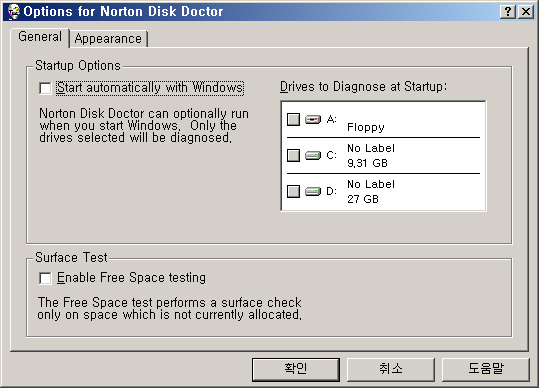Select the No Label 9.31 GB drive entry
The image size is (539, 388).
tap(383, 155)
